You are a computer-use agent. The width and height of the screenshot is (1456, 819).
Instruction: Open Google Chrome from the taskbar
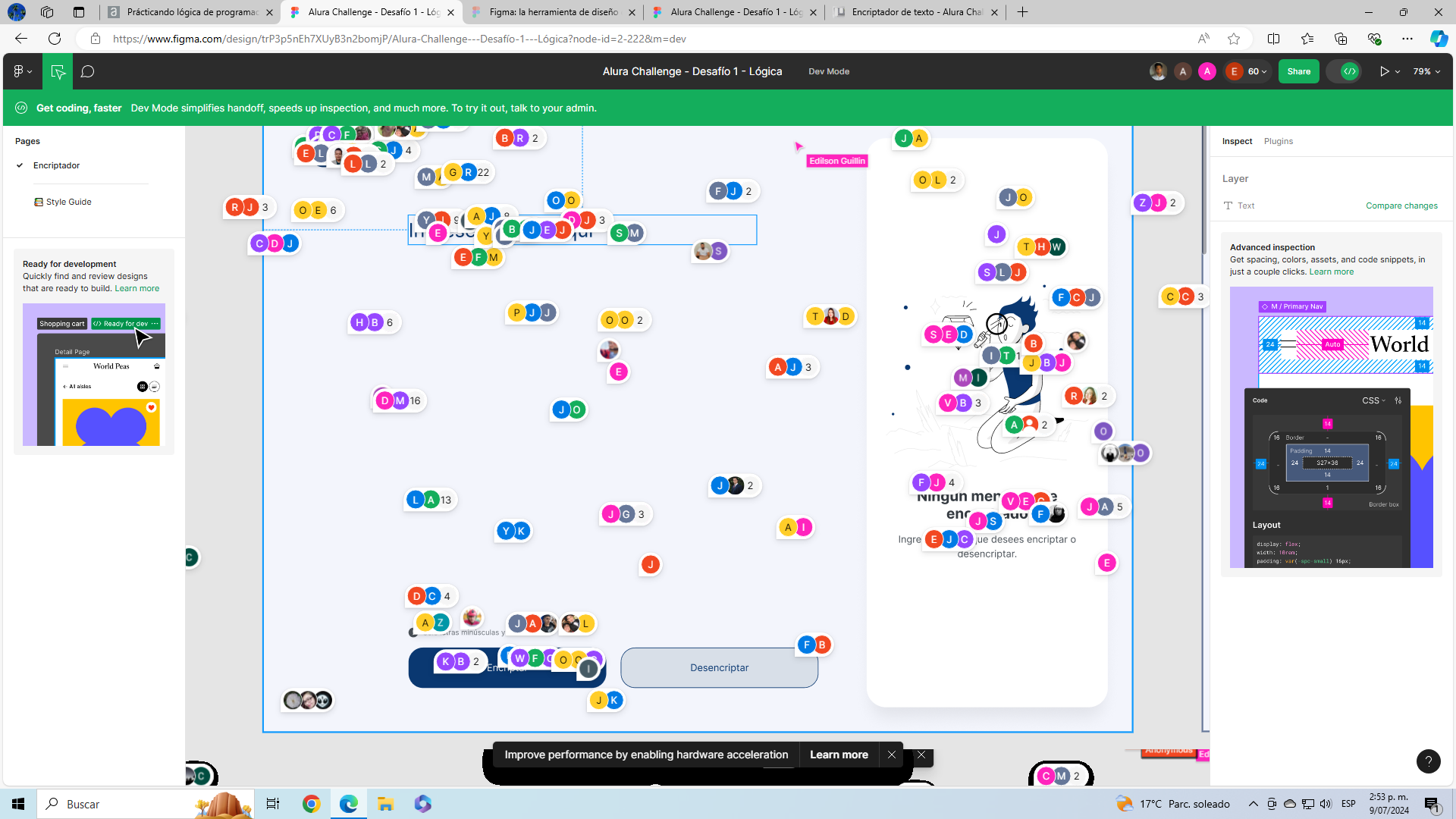[x=311, y=804]
